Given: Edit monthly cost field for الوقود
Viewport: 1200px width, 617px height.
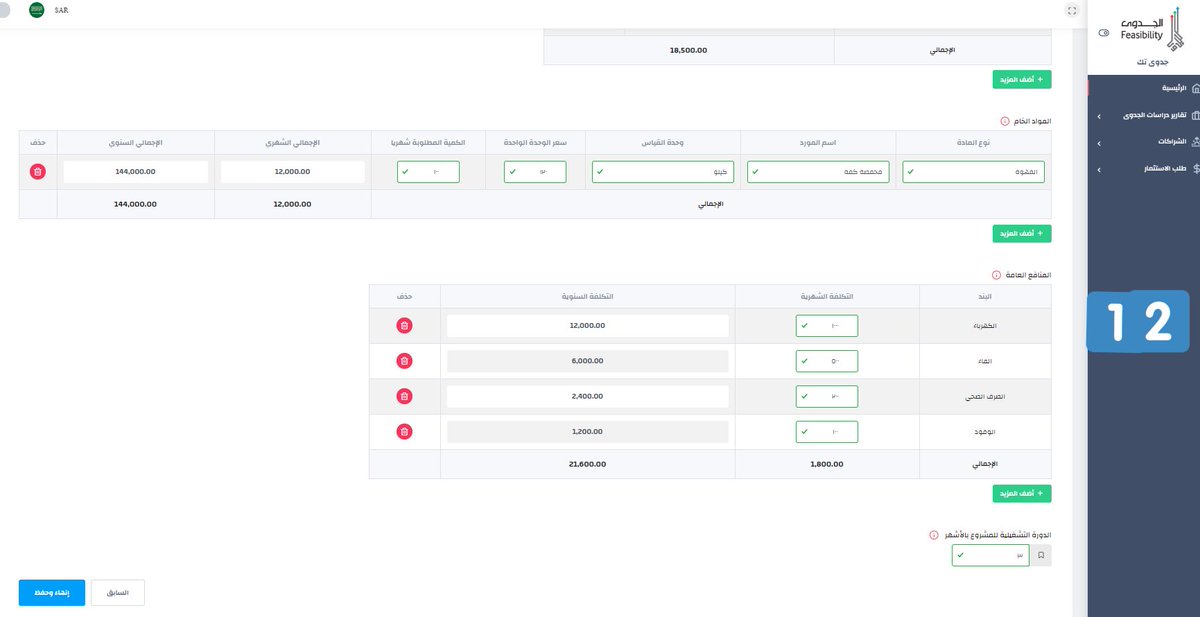Looking at the screenshot, I should point(827,432).
